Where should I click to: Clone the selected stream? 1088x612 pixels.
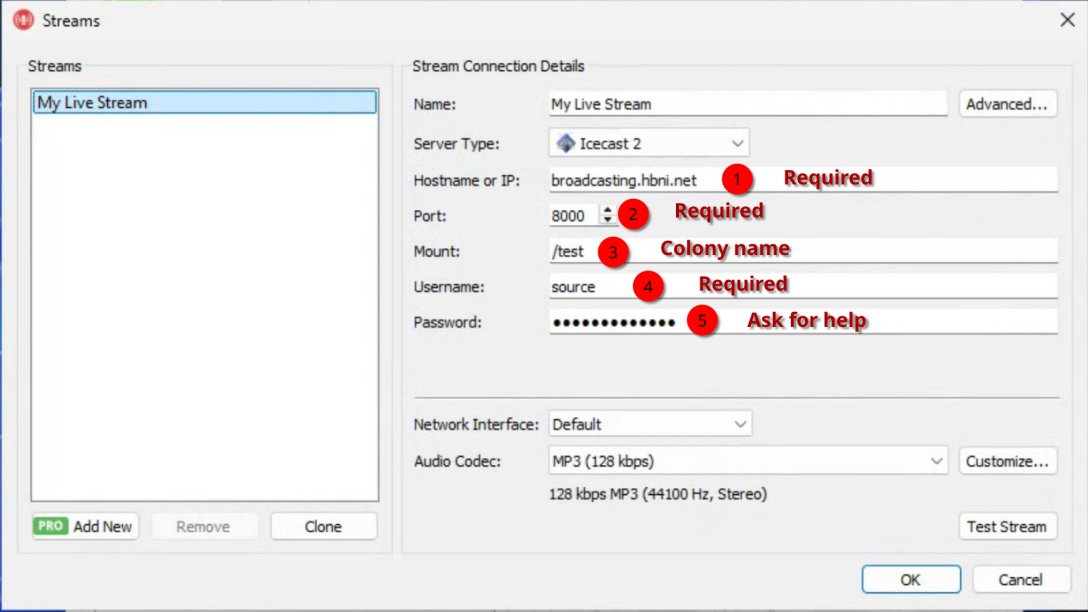pyautogui.click(x=323, y=525)
